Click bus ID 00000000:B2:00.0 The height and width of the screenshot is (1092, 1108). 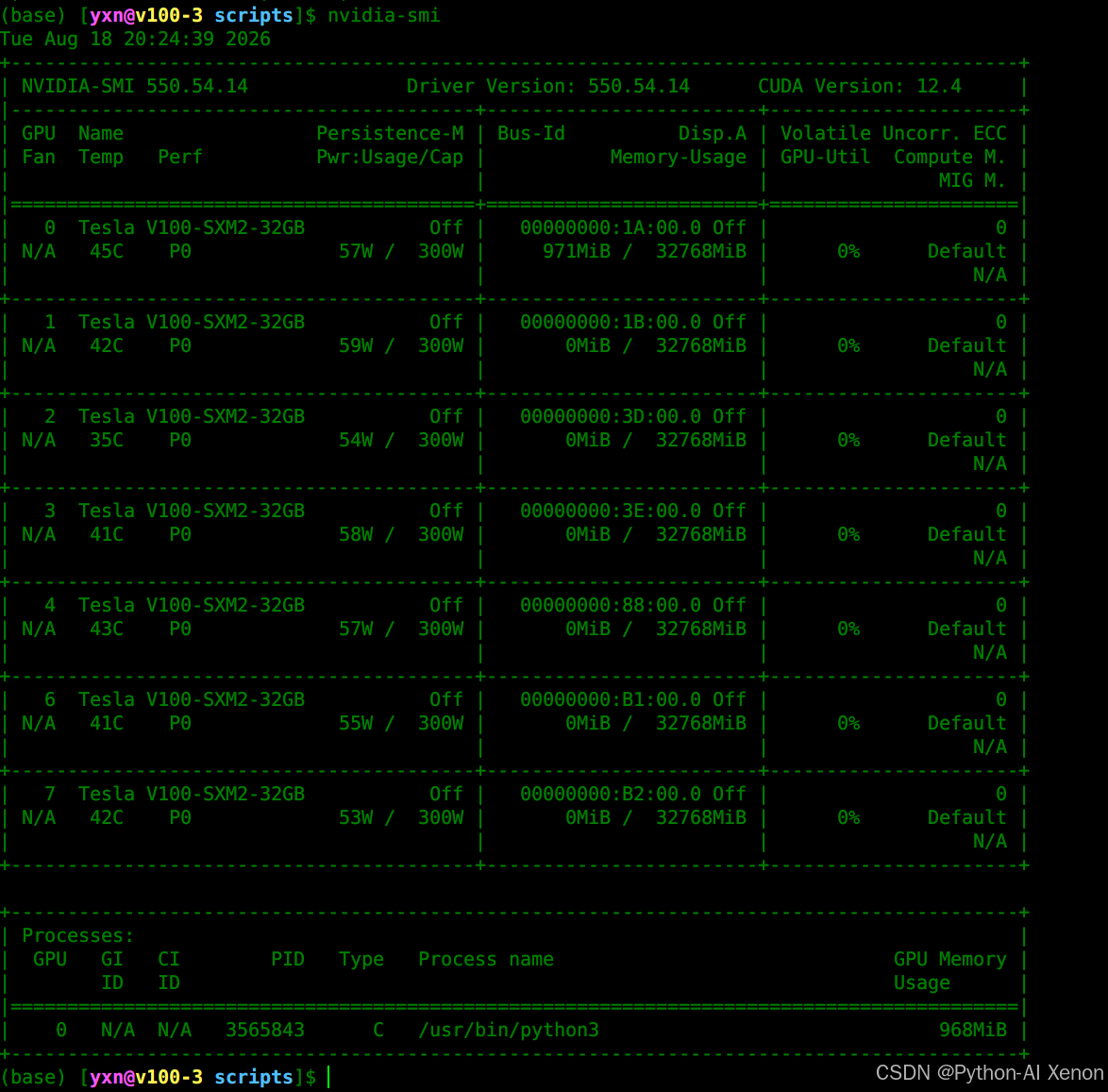[611, 794]
